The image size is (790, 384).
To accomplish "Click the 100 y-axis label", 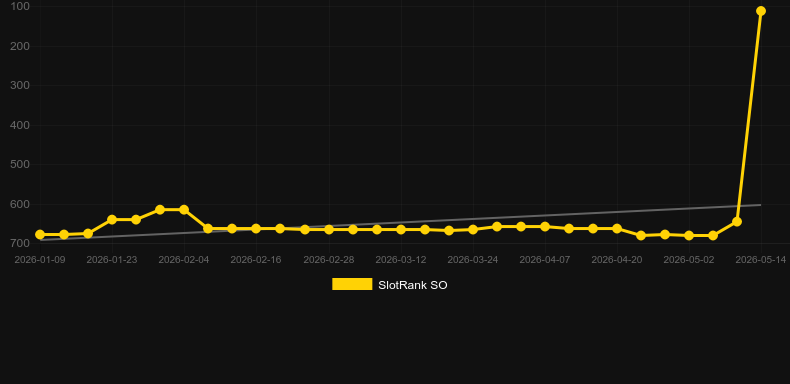I will click(20, 7).
